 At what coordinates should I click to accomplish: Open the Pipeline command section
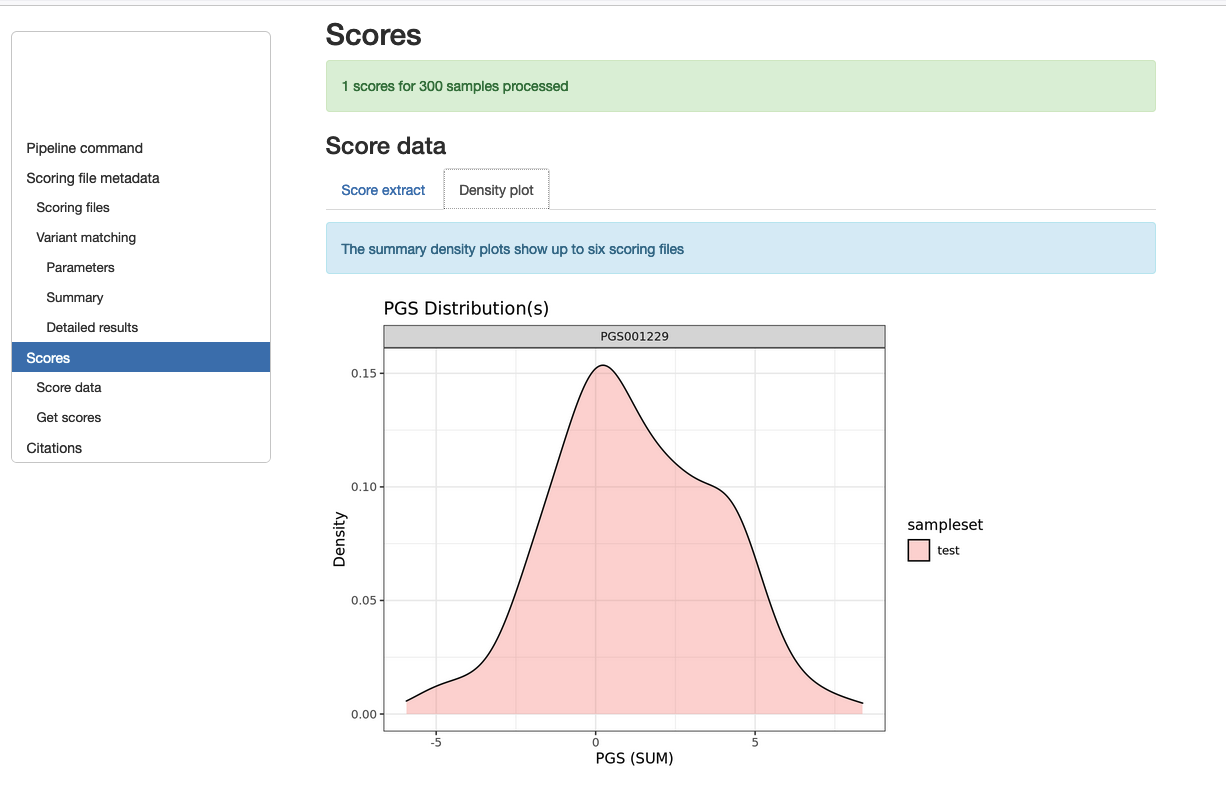[84, 148]
